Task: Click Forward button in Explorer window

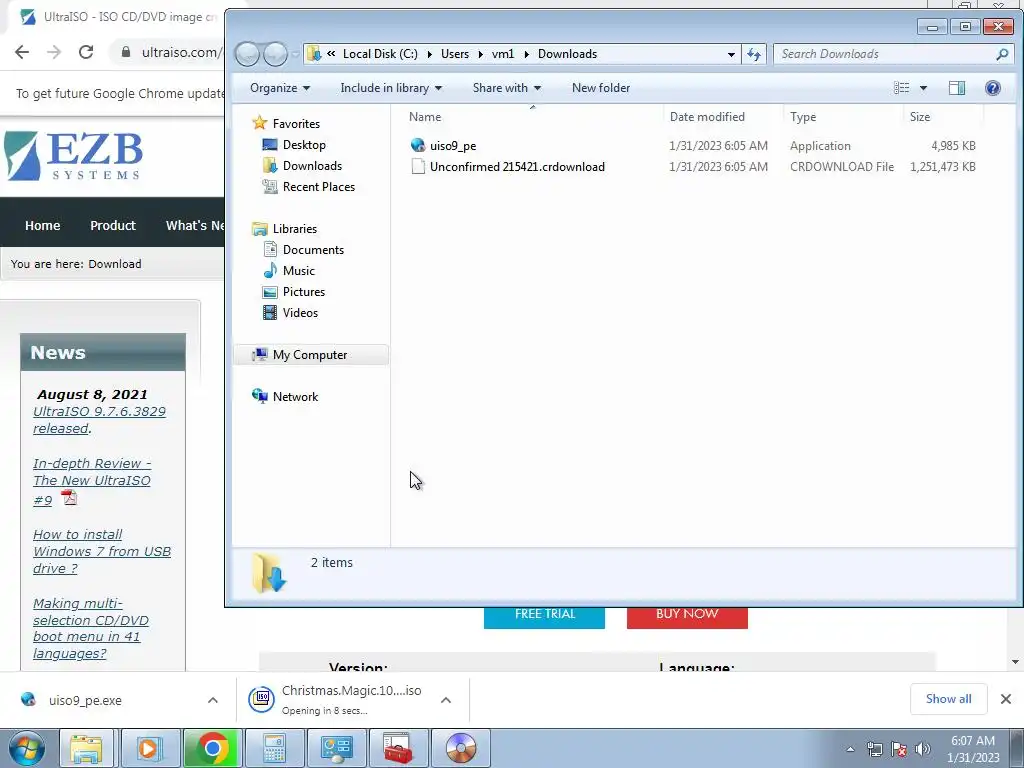Action: pyautogui.click(x=276, y=54)
